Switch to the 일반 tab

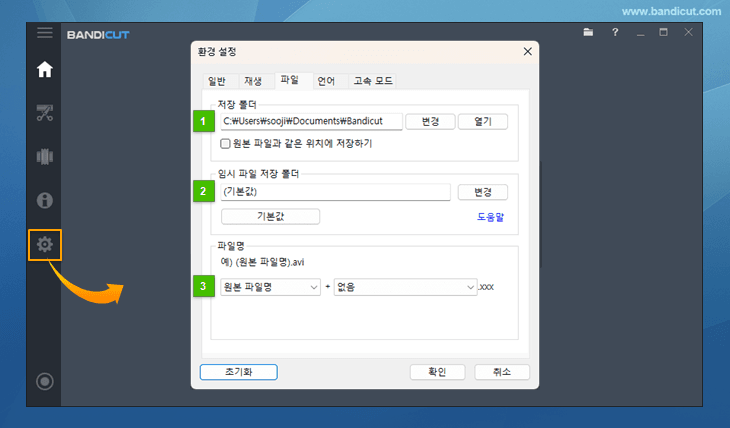(217, 81)
